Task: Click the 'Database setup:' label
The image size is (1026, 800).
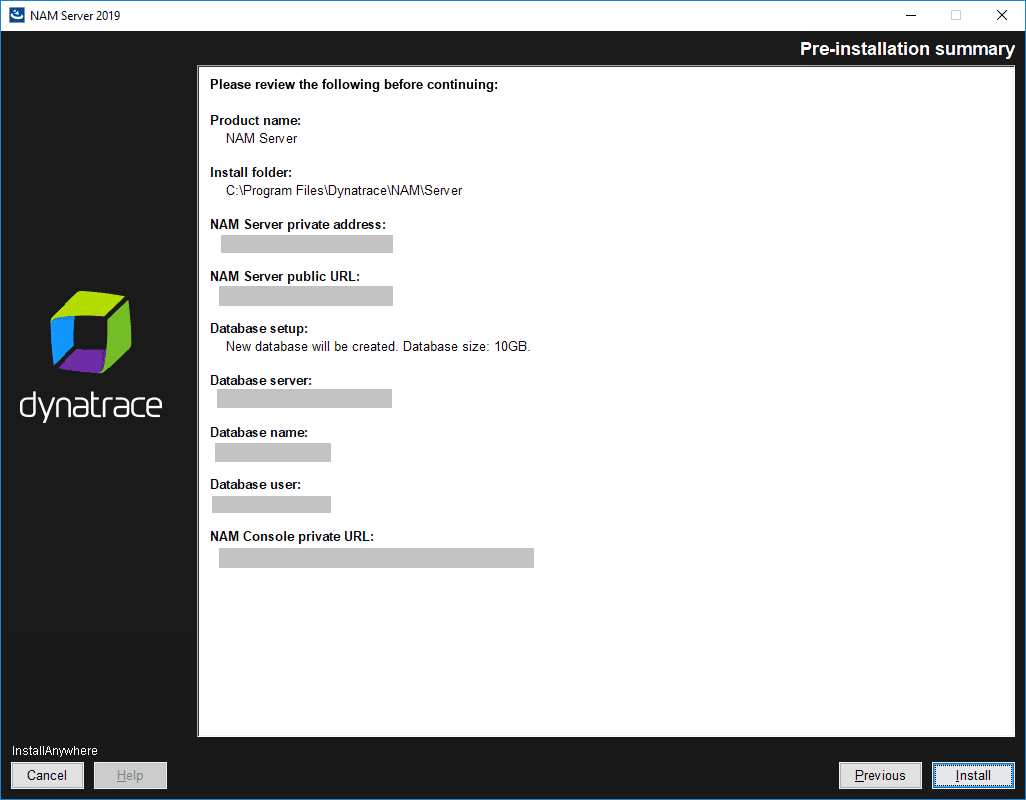Action: (x=259, y=328)
